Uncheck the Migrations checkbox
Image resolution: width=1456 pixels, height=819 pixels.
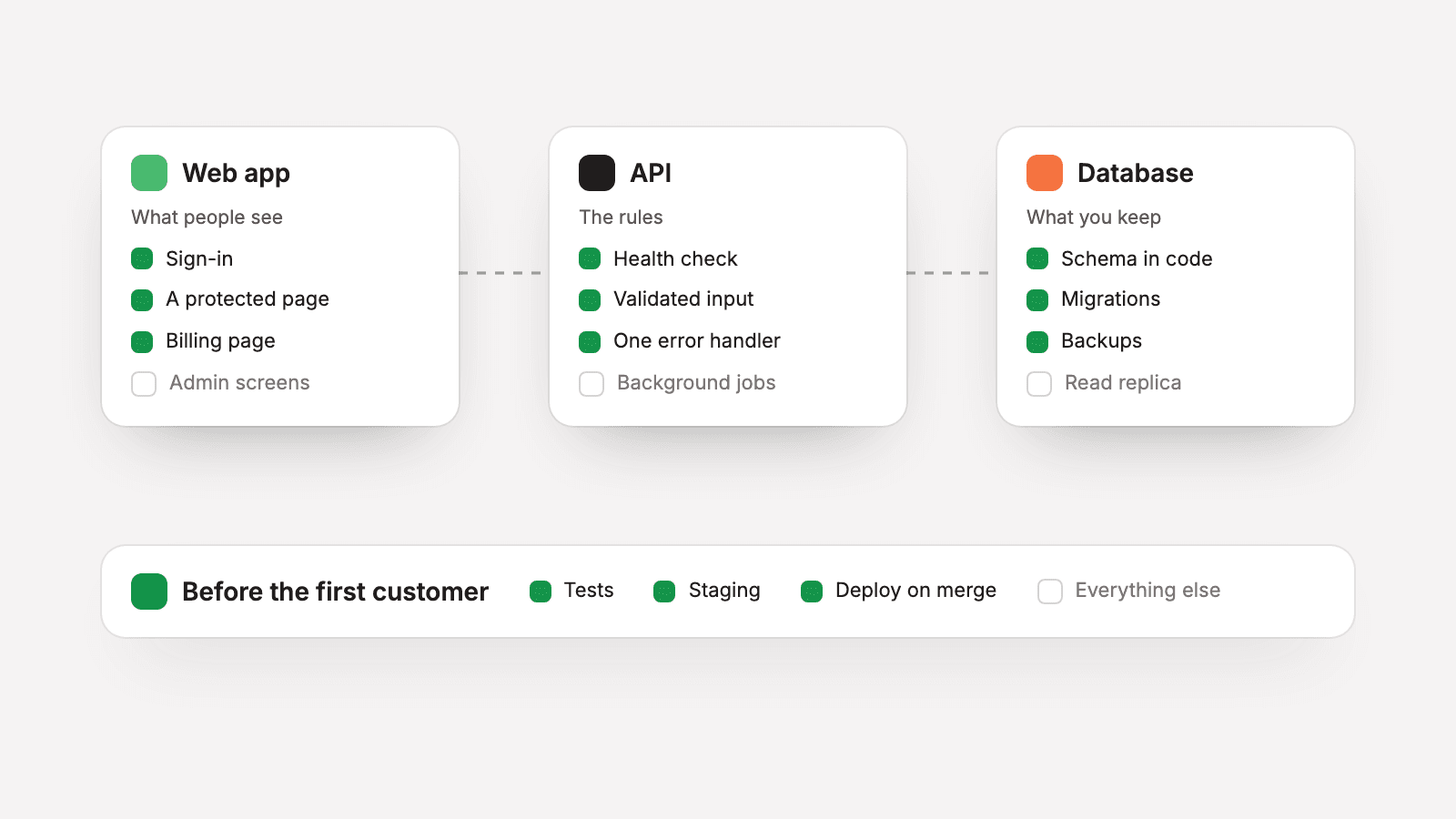pos(1037,299)
